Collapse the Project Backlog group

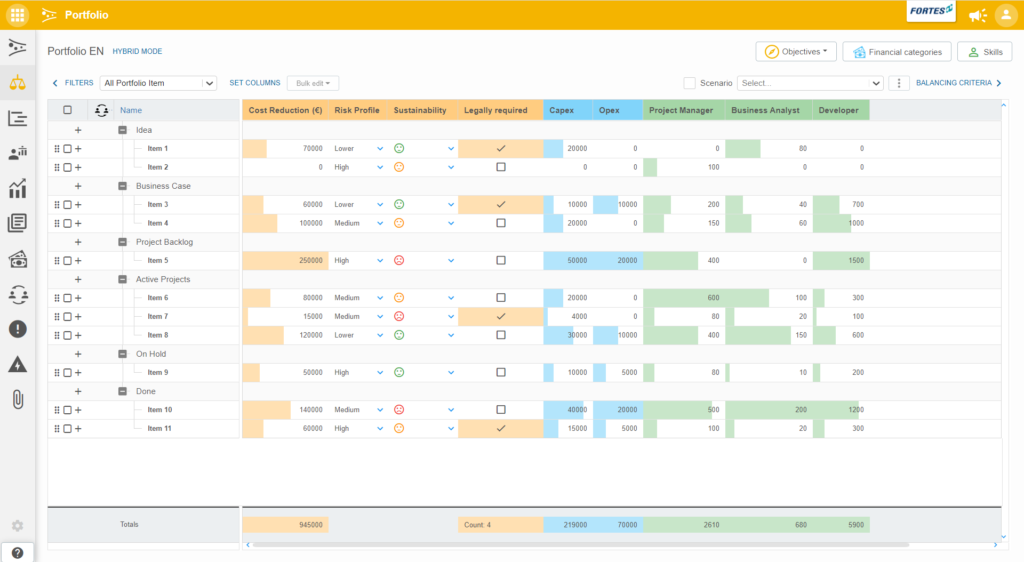pos(122,242)
